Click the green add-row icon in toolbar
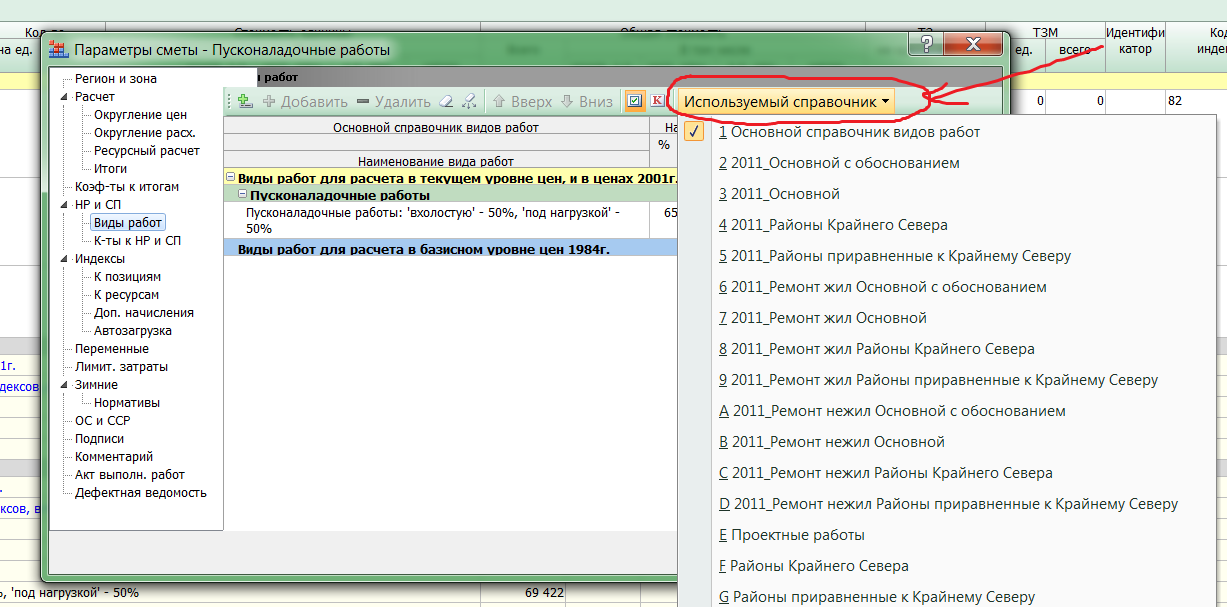1227x607 pixels. coord(245,101)
